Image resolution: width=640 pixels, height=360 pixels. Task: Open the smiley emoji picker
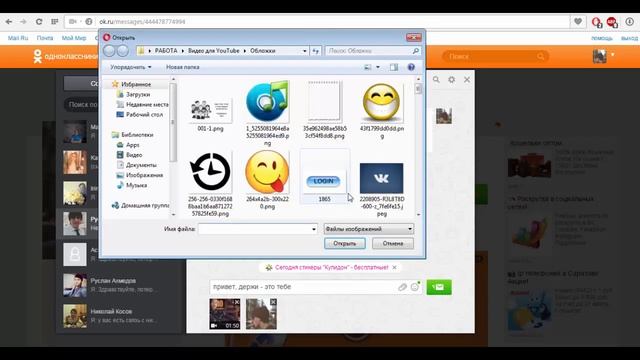click(x=415, y=287)
